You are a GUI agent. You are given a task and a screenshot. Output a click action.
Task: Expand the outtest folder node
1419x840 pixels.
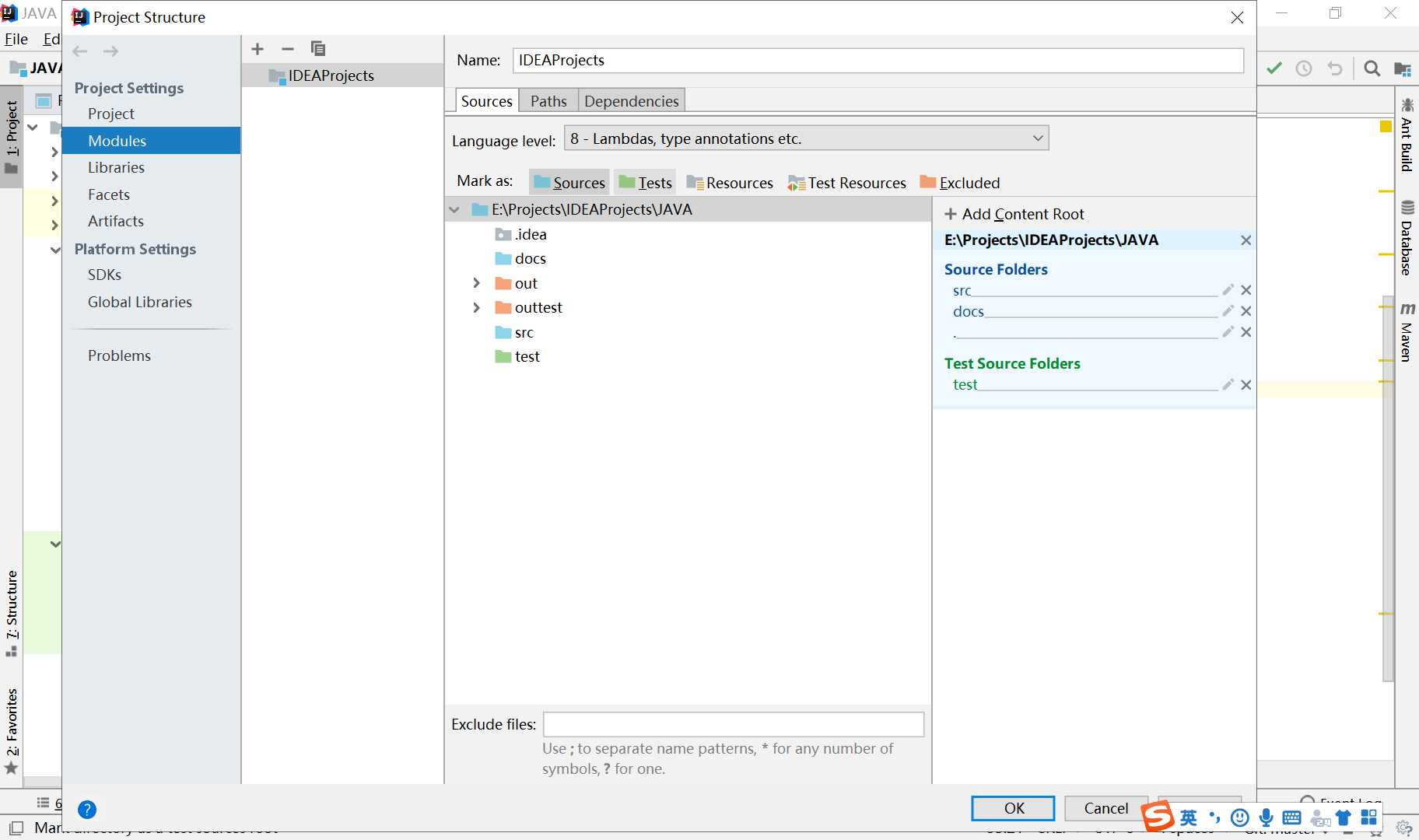pyautogui.click(x=477, y=308)
